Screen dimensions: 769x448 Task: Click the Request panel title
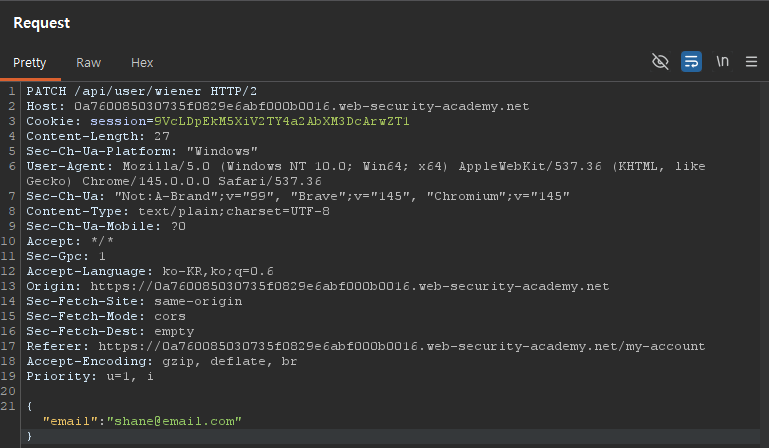(x=41, y=22)
